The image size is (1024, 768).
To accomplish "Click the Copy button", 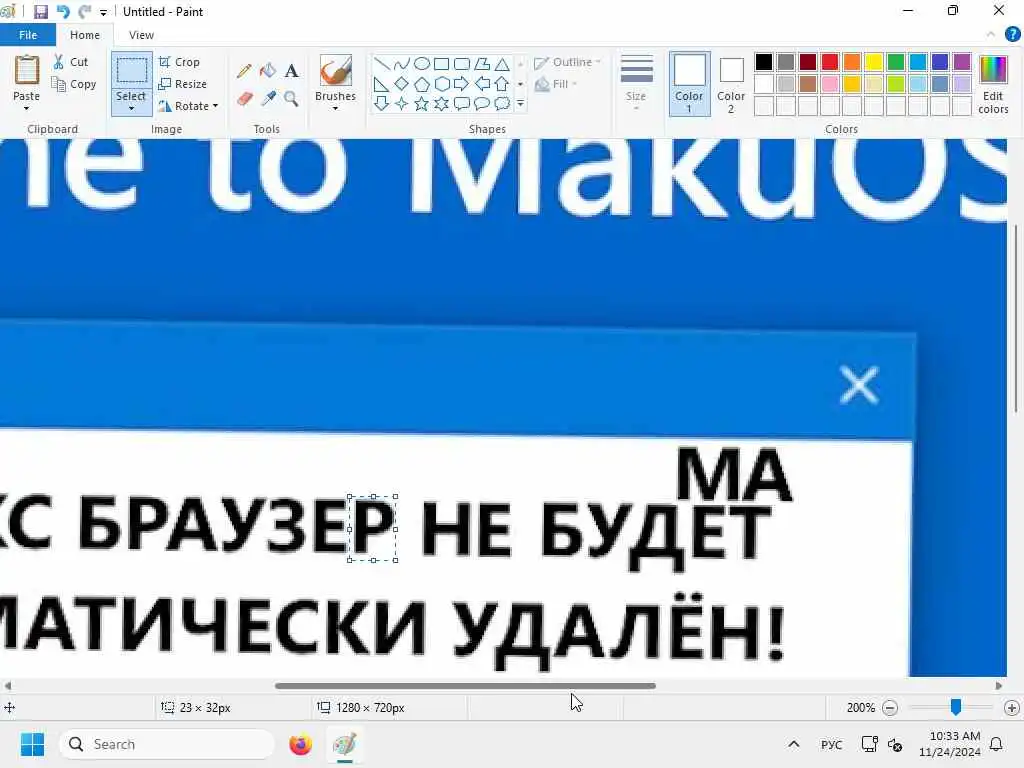I will 74,84.
